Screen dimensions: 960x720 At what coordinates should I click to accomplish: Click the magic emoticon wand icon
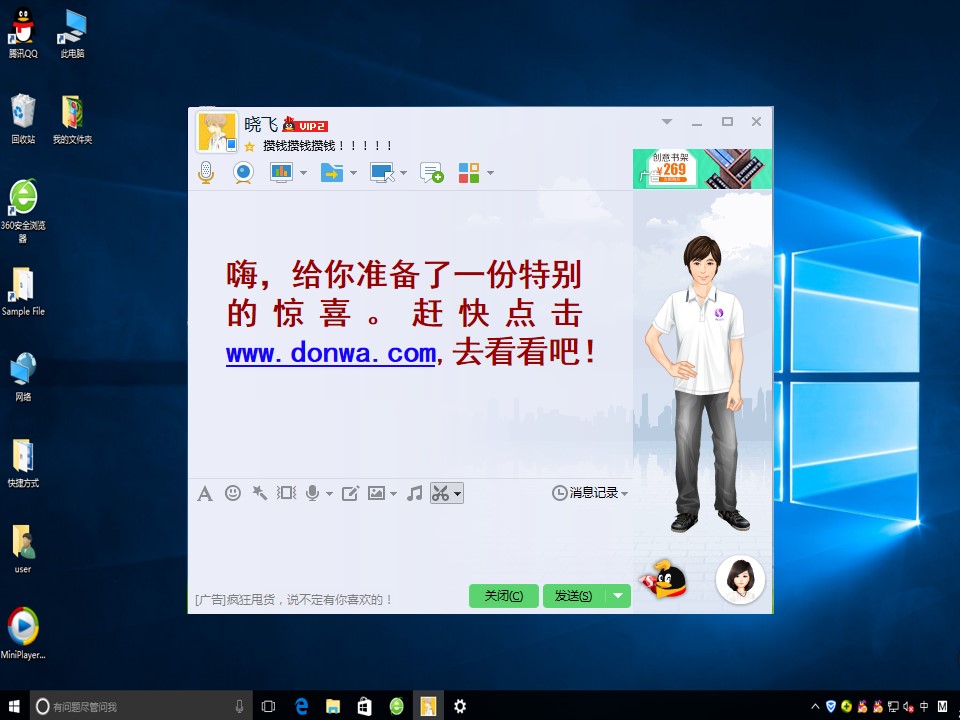(260, 493)
